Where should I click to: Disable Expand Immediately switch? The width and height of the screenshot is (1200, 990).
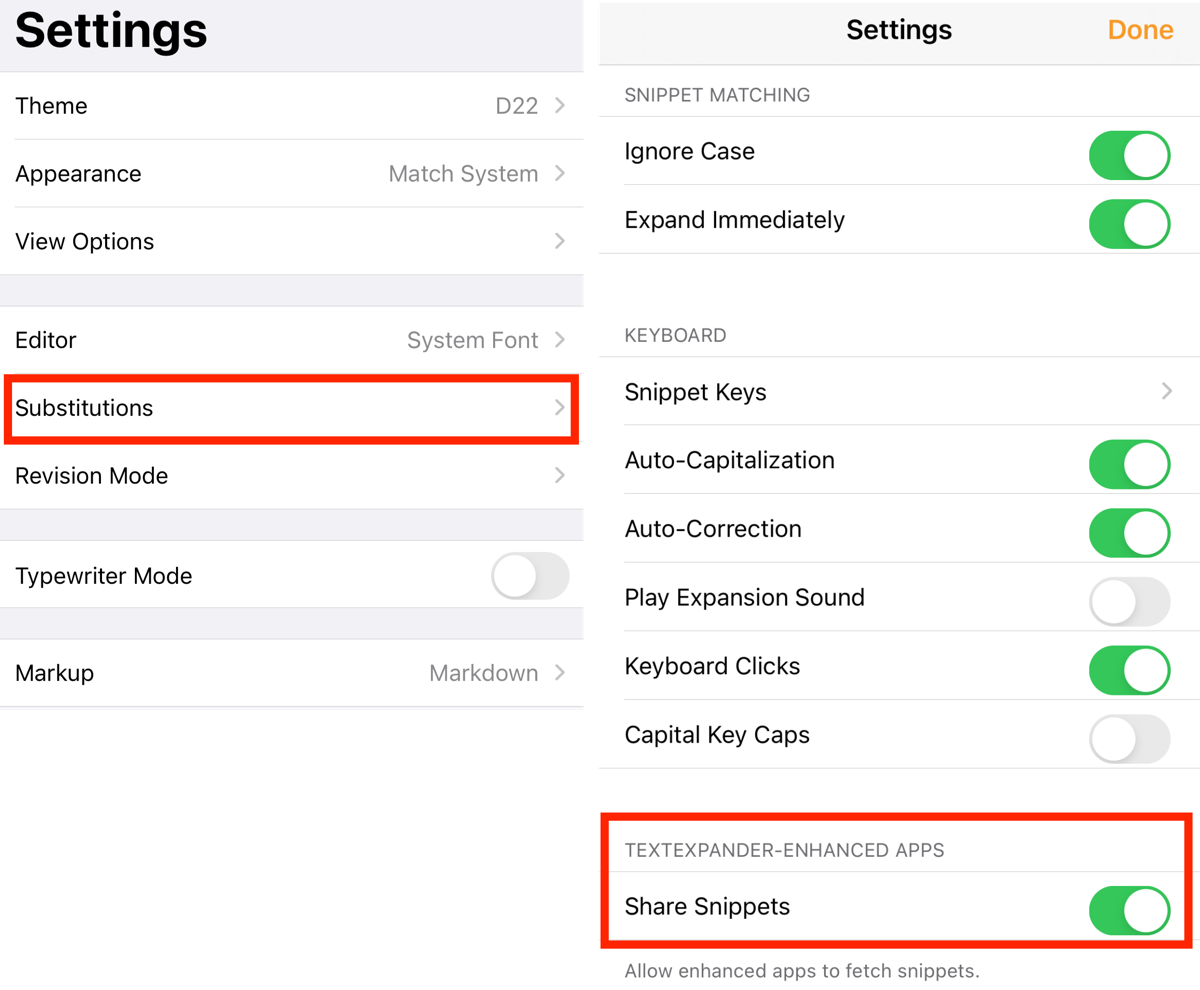(1129, 223)
